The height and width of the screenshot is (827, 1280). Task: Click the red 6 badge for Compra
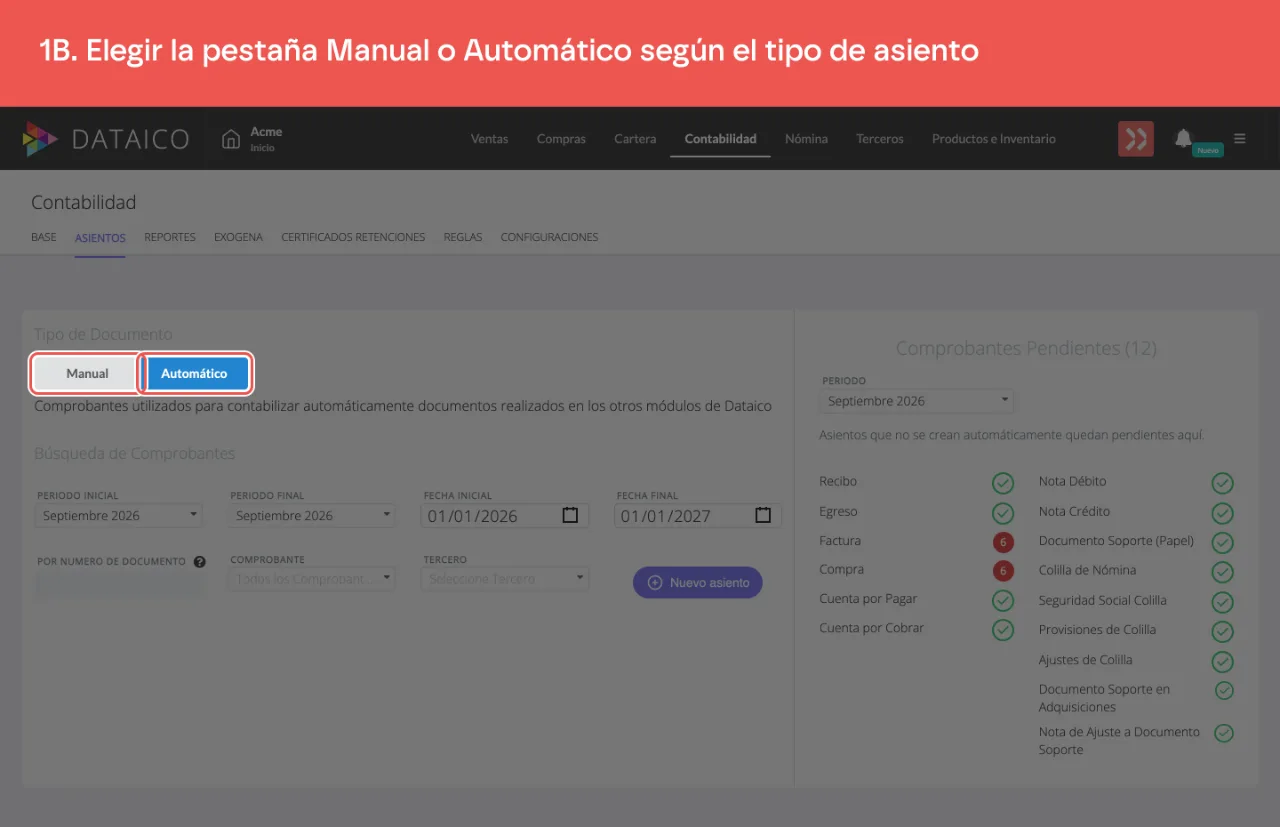[1003, 571]
